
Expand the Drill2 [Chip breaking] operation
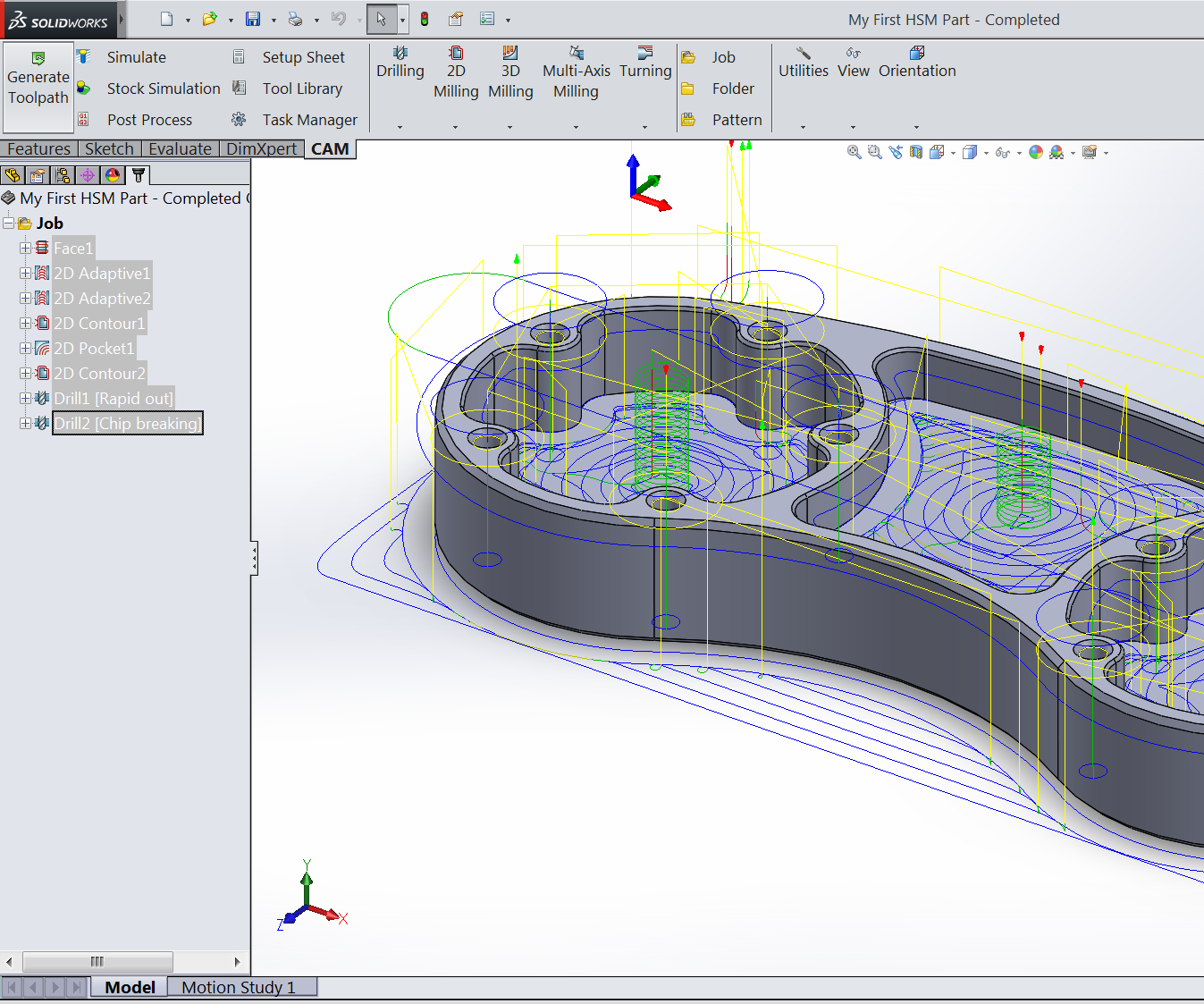[25, 424]
